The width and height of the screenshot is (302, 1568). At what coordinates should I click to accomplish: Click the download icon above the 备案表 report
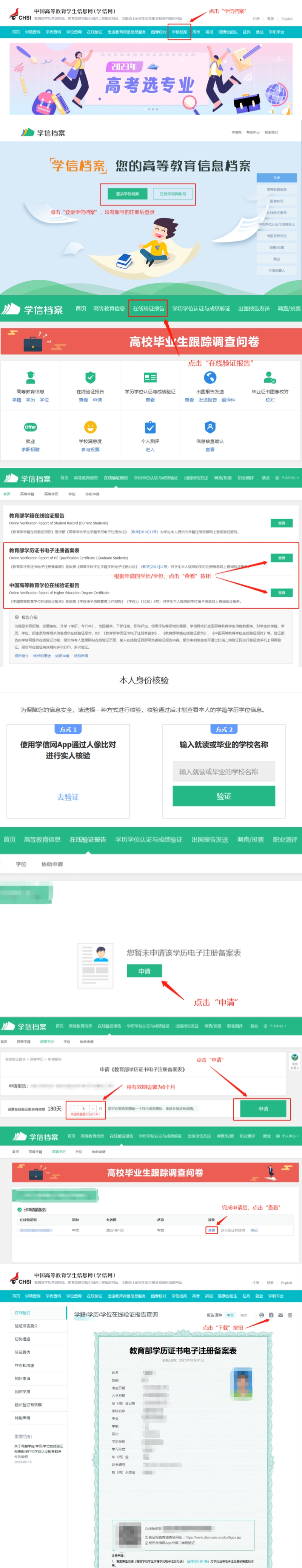click(271, 1315)
